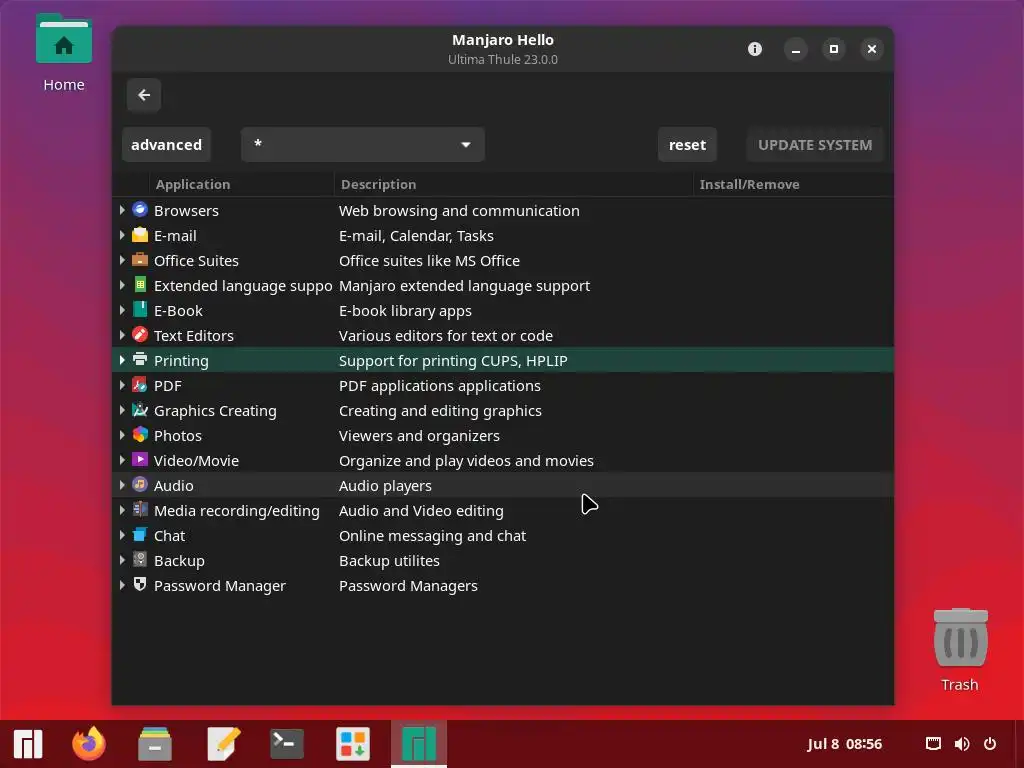Select 'Online messaging and chat' text
Screen dimensions: 1024x768
pyautogui.click(x=432, y=536)
